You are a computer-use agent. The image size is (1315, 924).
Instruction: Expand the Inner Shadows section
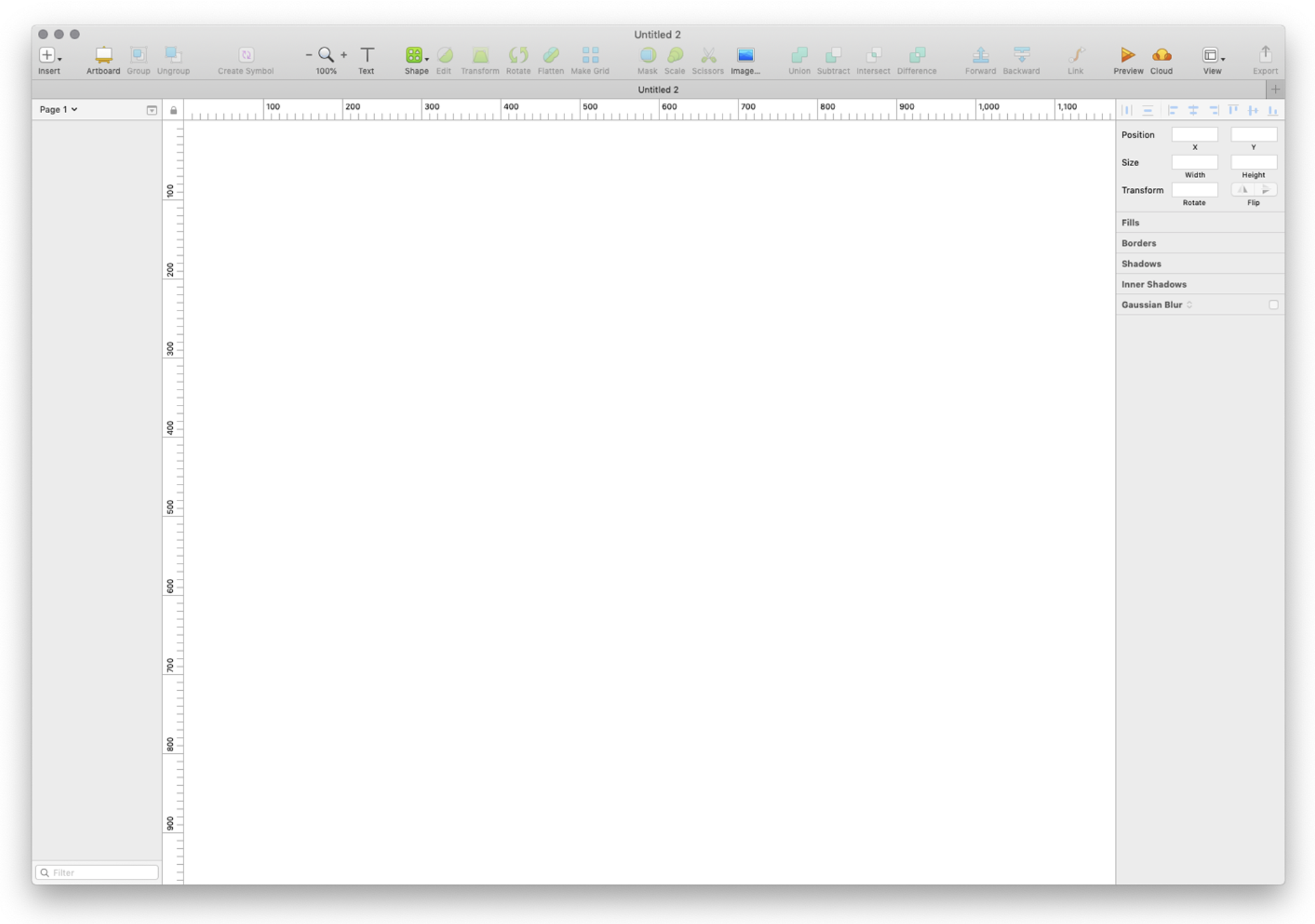(x=1200, y=285)
